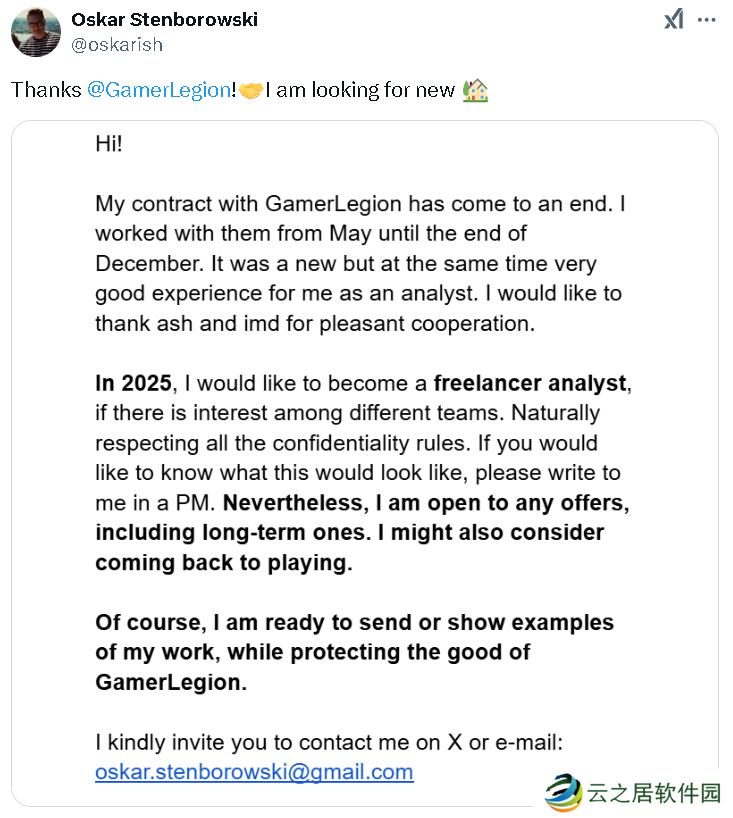Click the house emoji after "new"

point(475,90)
